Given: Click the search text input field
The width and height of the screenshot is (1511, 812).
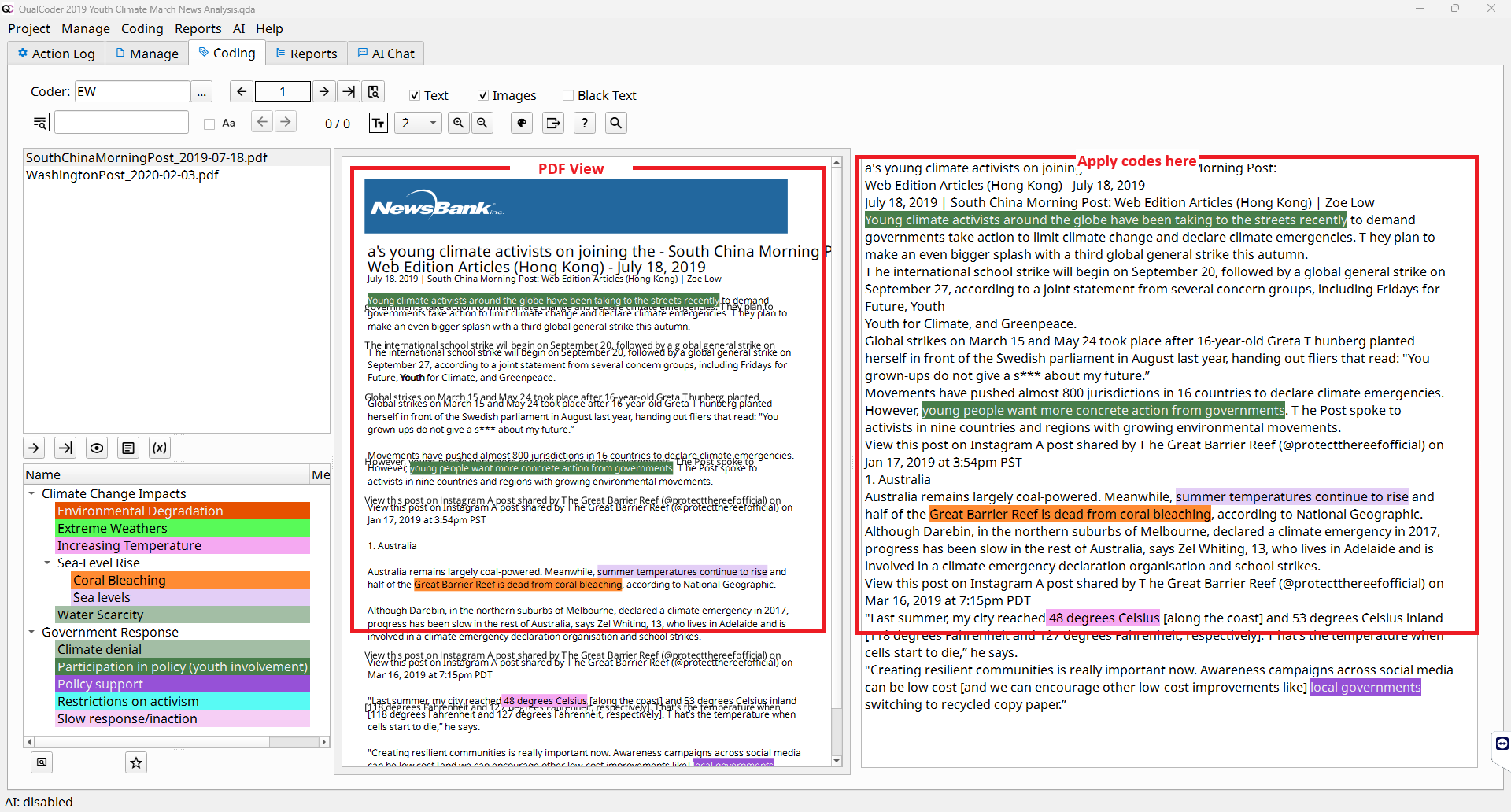Looking at the screenshot, I should tap(121, 123).
